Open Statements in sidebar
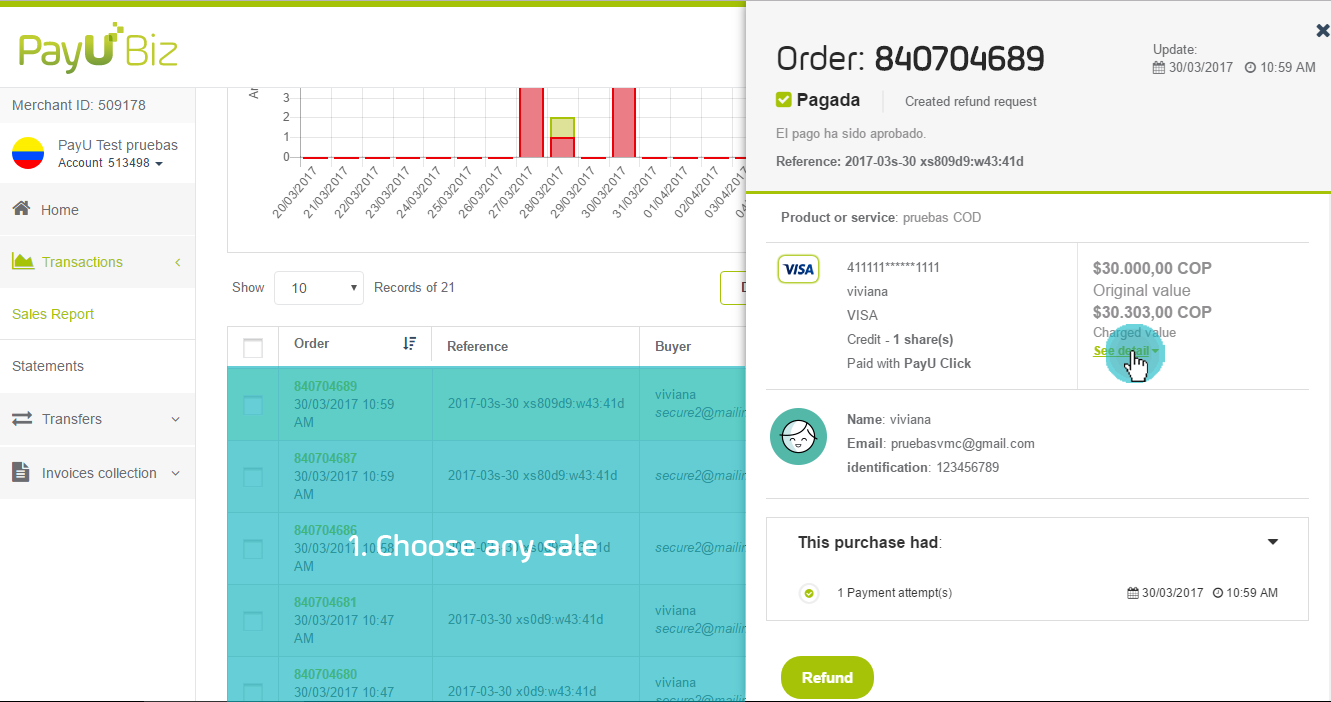This screenshot has width=1331, height=702. click(48, 366)
